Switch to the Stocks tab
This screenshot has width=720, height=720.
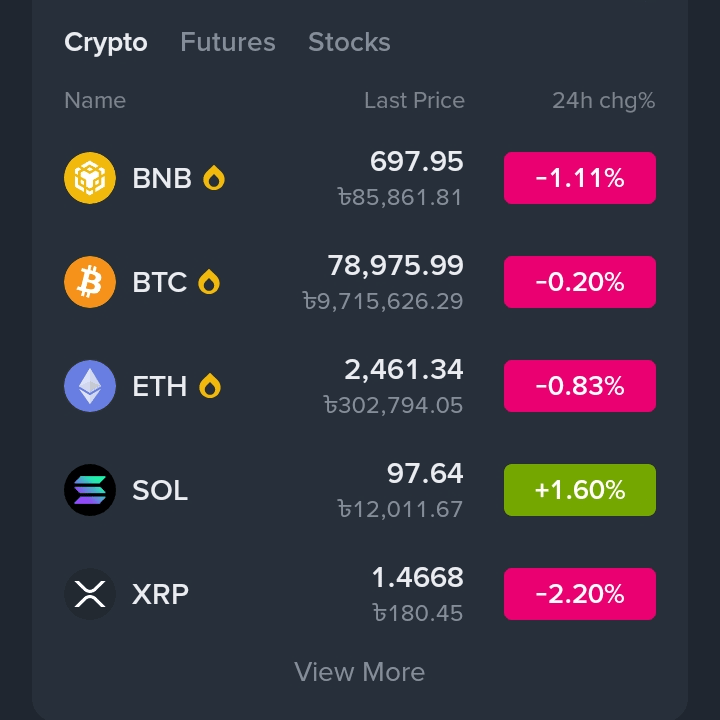[x=349, y=42]
